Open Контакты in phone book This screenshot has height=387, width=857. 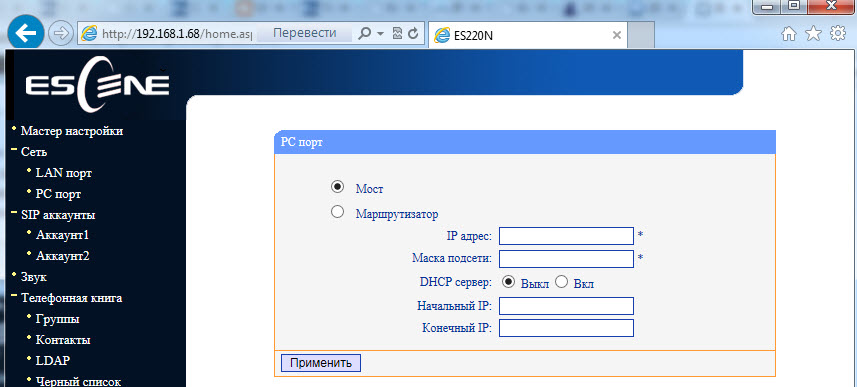pos(63,340)
